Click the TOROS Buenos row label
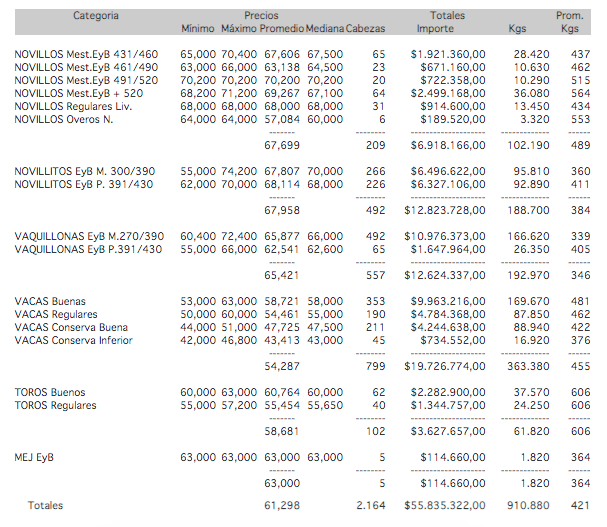 (x=50, y=392)
